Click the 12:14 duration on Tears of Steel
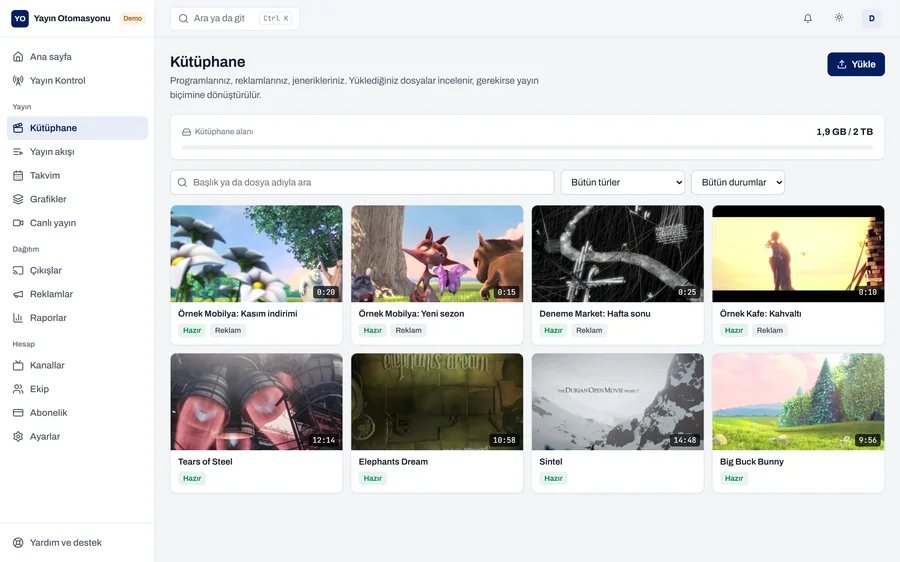This screenshot has height=562, width=900. 324,440
